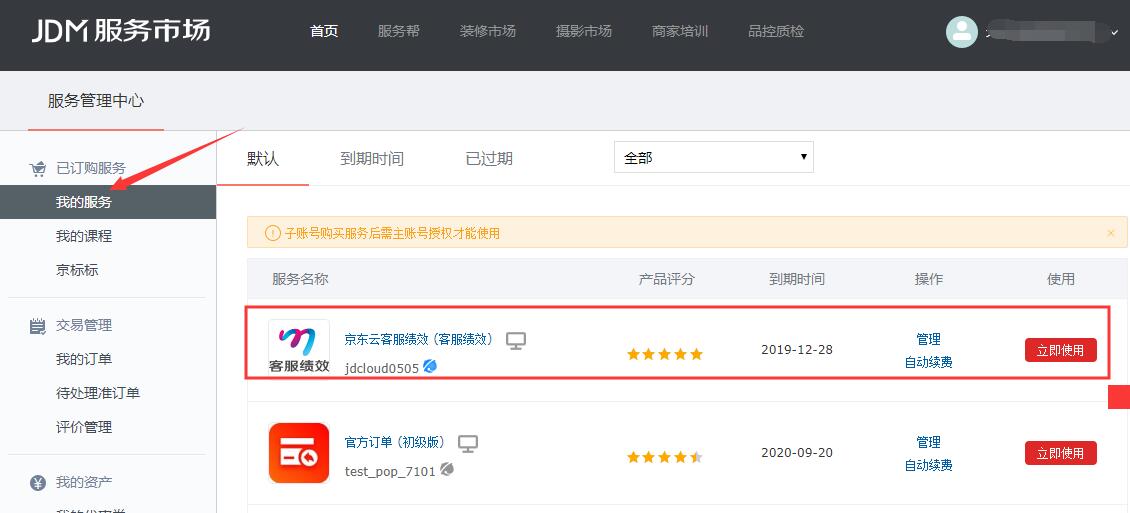
Task: Click the 已订购服务 cart icon
Action: (37, 169)
